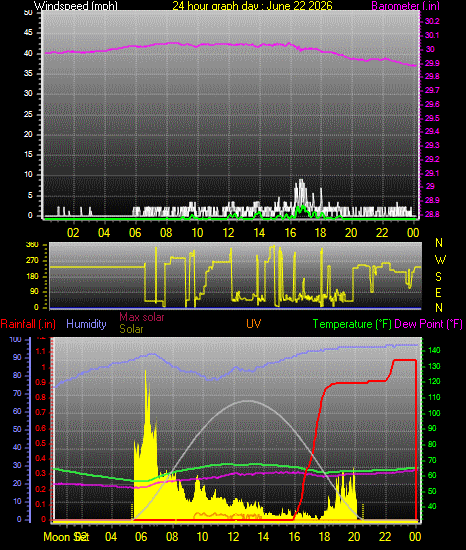Select the 'Humidity' legend label
Viewport: 466px width, 550px height.
(x=86, y=324)
